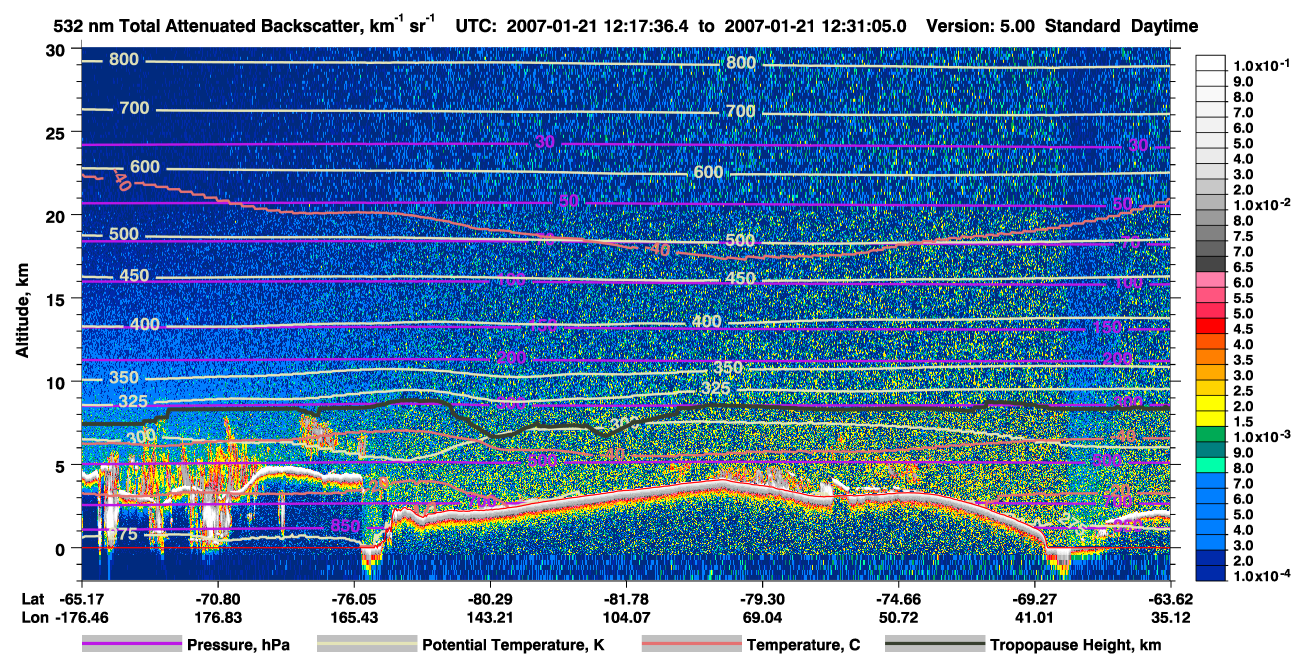Viewport: 1300px width, 667px height.
Task: Click latitude value '-81.78'
Action: click(x=626, y=599)
